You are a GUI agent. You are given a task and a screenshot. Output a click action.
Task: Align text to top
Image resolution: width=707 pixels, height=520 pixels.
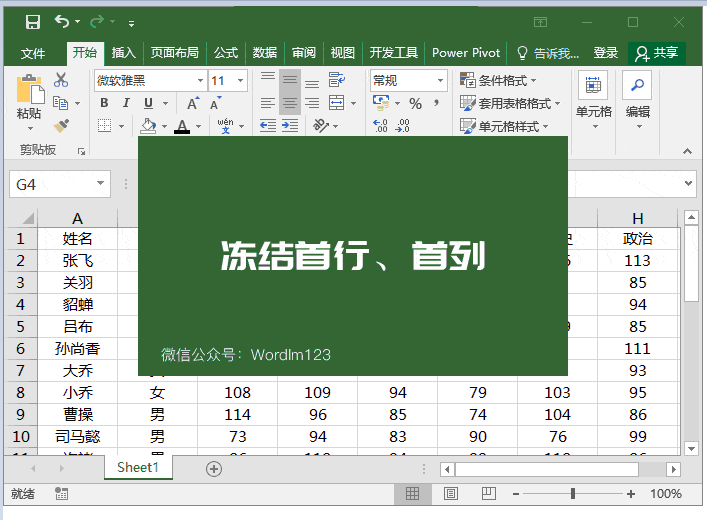(268, 77)
